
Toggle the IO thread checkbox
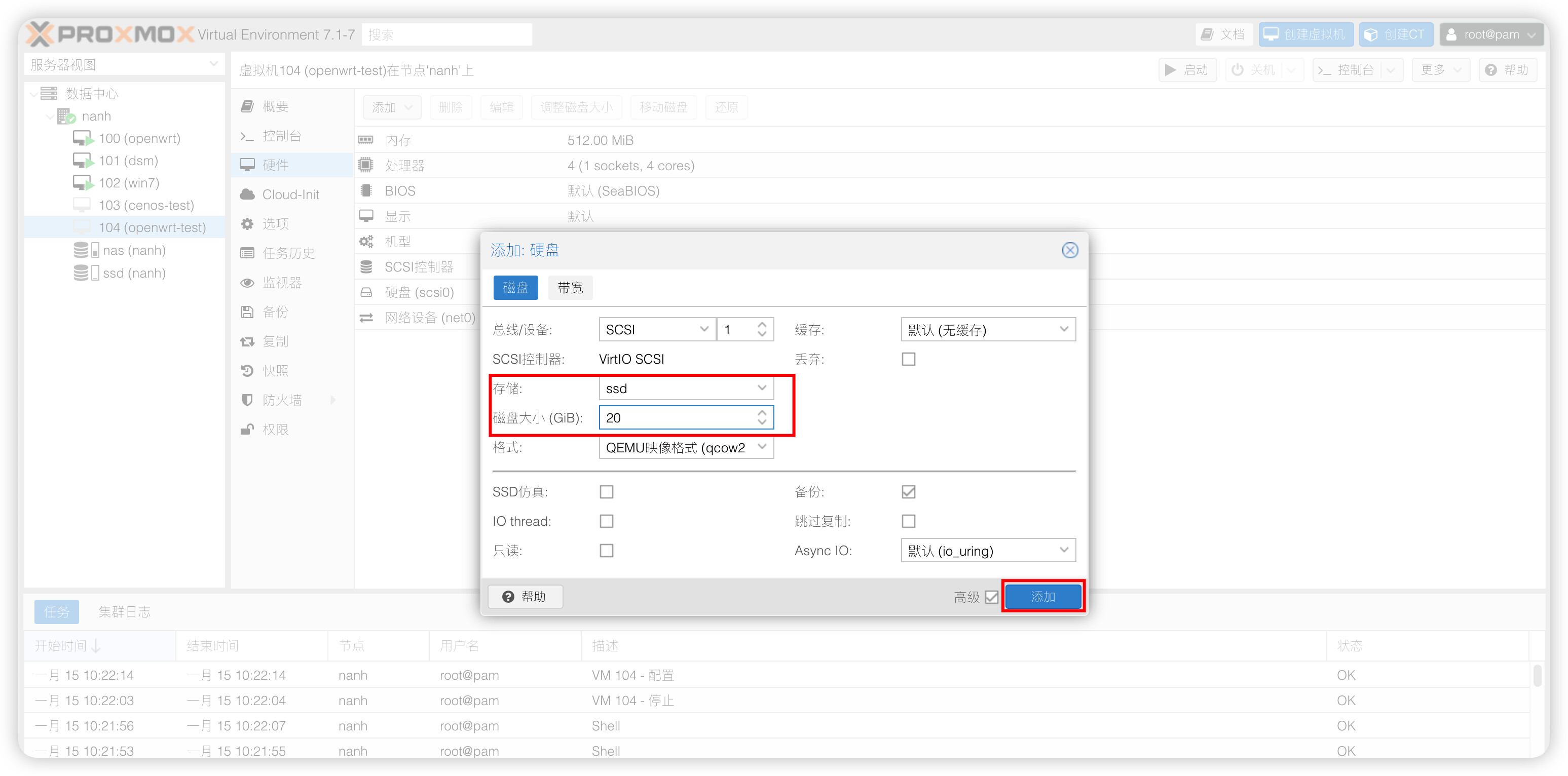point(606,521)
